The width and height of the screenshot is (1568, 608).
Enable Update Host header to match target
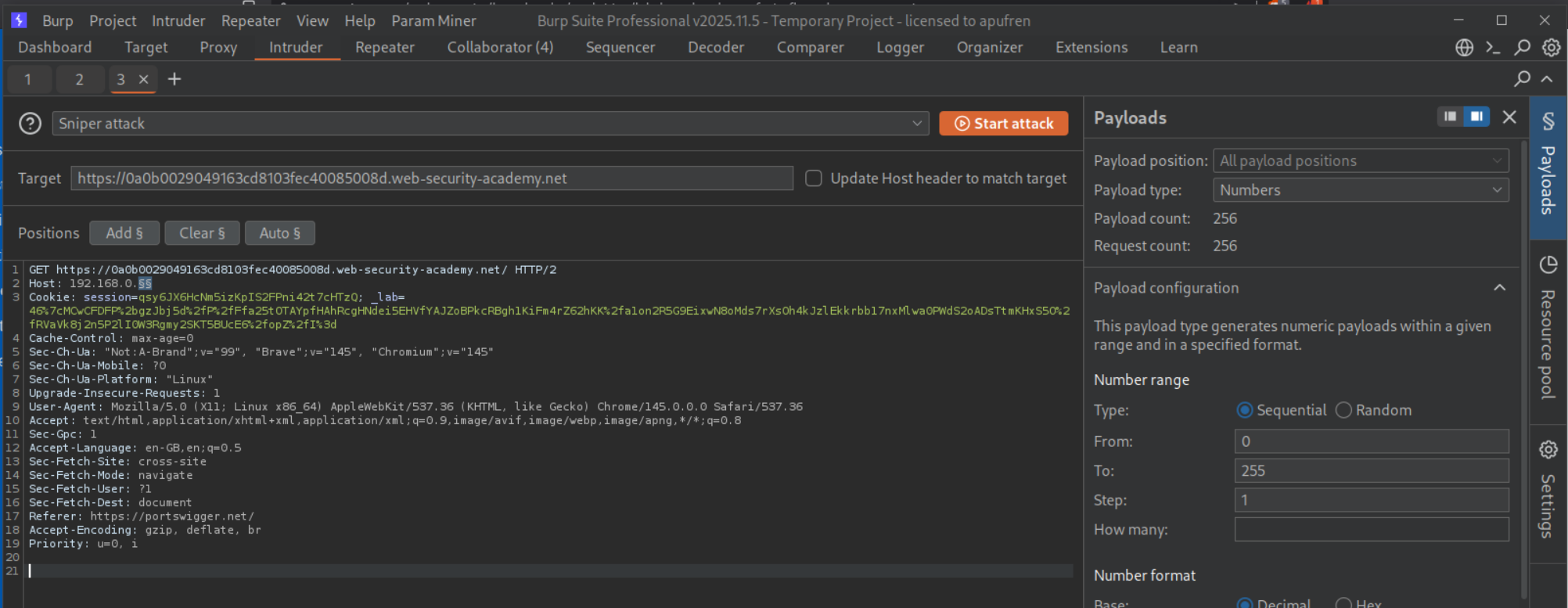coord(814,178)
